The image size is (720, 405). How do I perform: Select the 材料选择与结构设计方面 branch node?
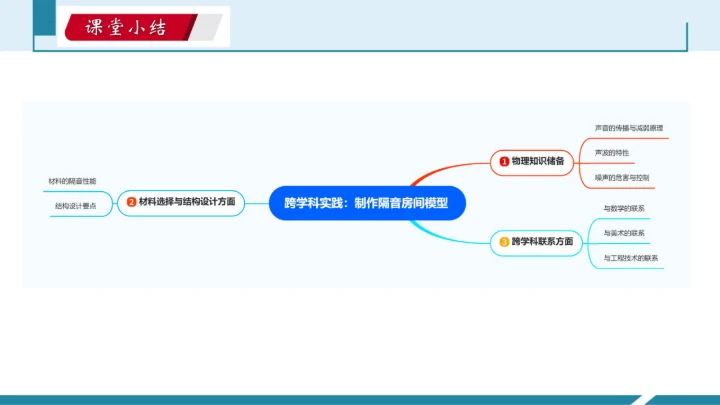(187, 201)
